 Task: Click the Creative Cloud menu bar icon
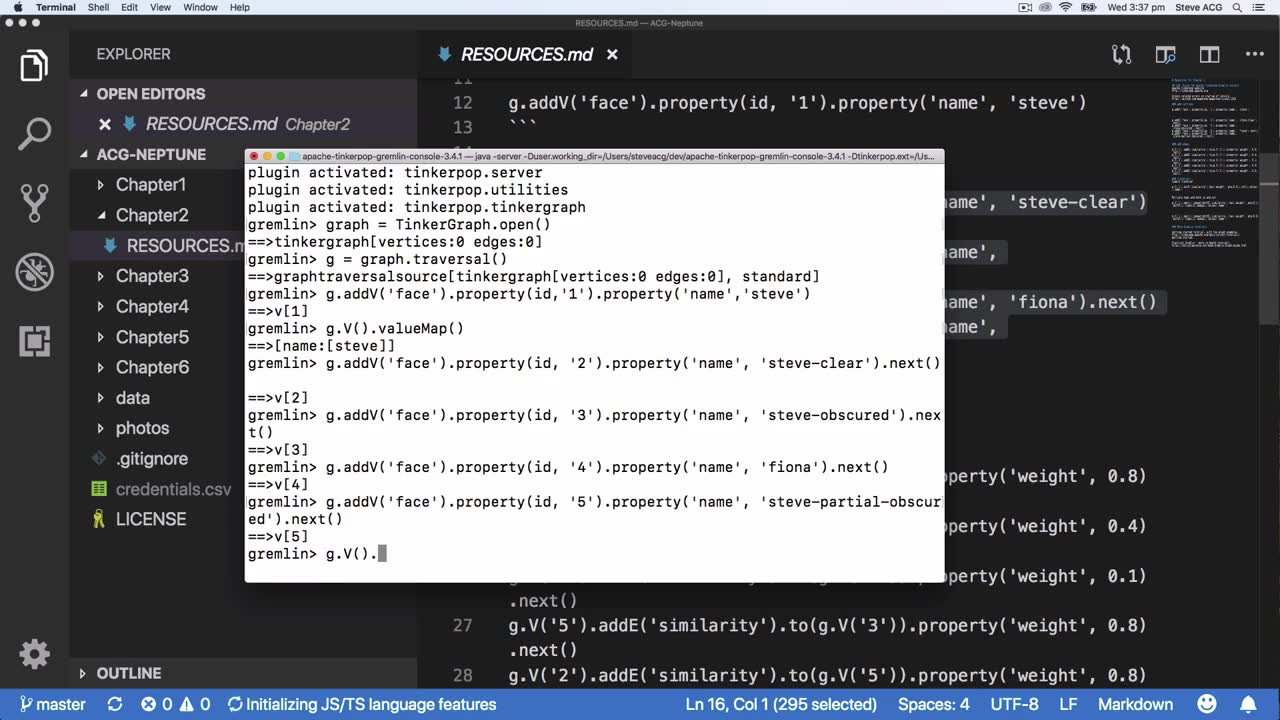(1045, 7)
